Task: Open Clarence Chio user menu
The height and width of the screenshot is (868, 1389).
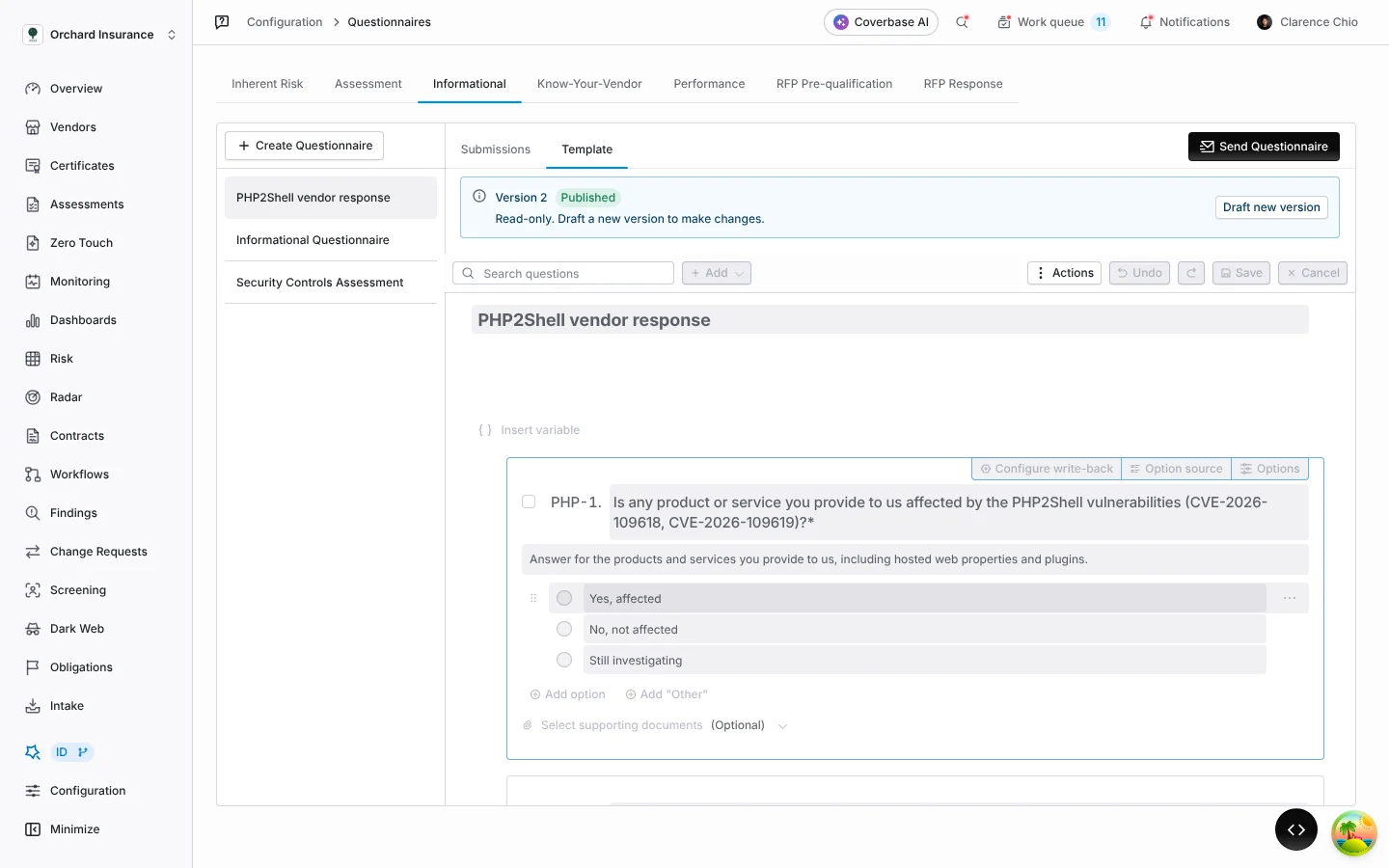Action: tap(1307, 22)
